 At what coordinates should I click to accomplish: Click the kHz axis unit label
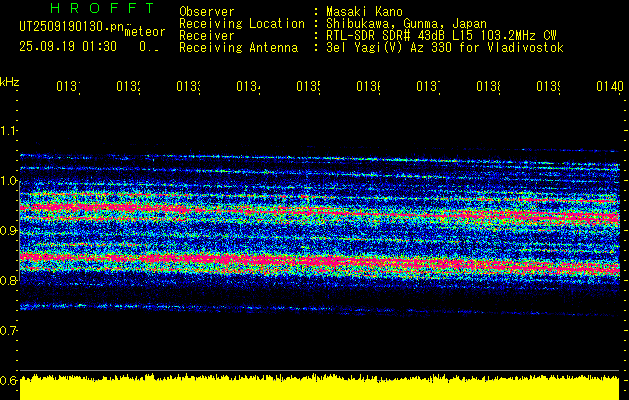[10, 80]
